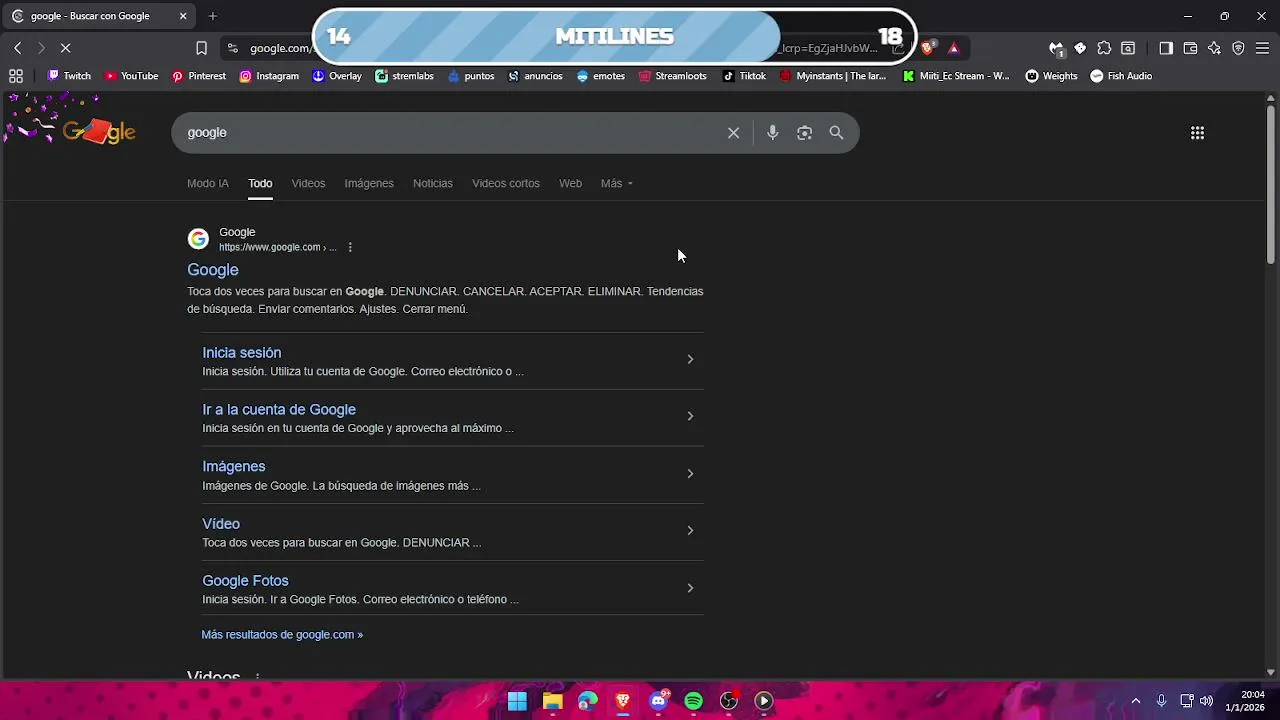Screen dimensions: 1280x720
Task: Expand the chevron on Vídeo row
Action: pos(690,531)
